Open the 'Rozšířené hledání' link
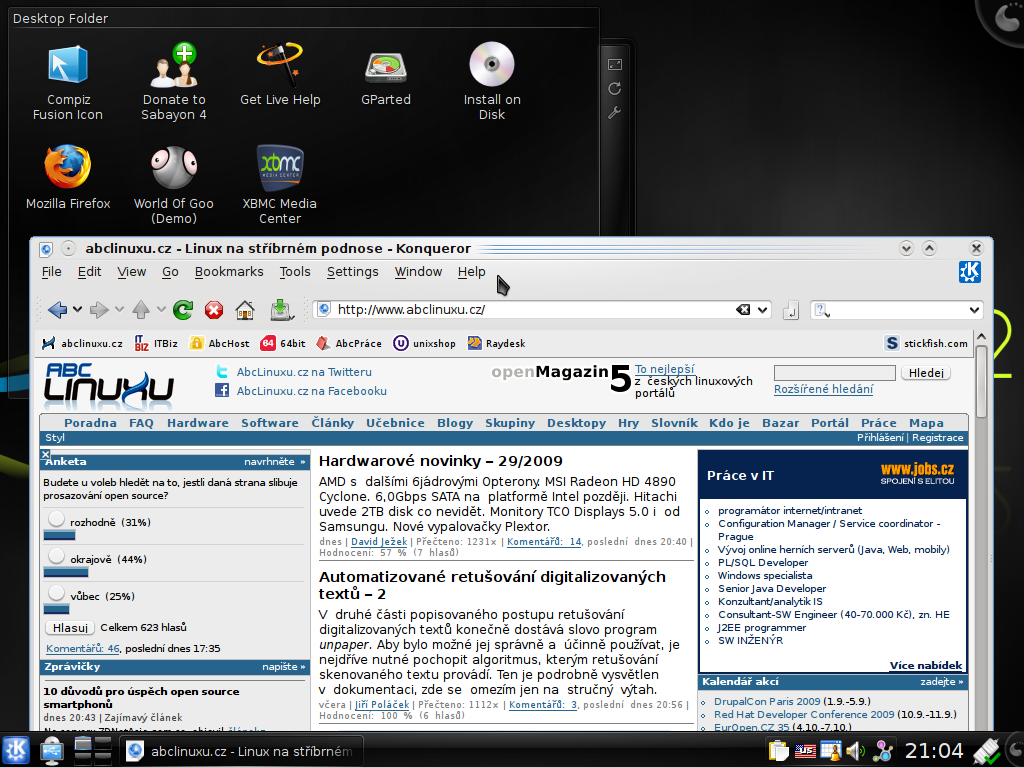Screen dimensions: 1024x768 point(824,389)
